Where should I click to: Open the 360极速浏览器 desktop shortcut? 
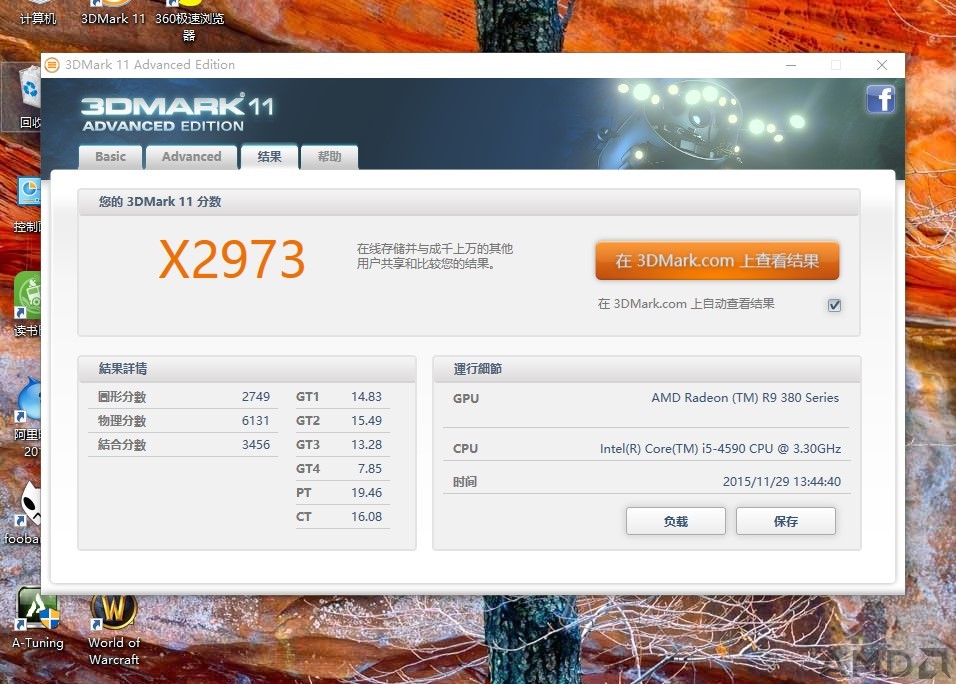[x=190, y=21]
